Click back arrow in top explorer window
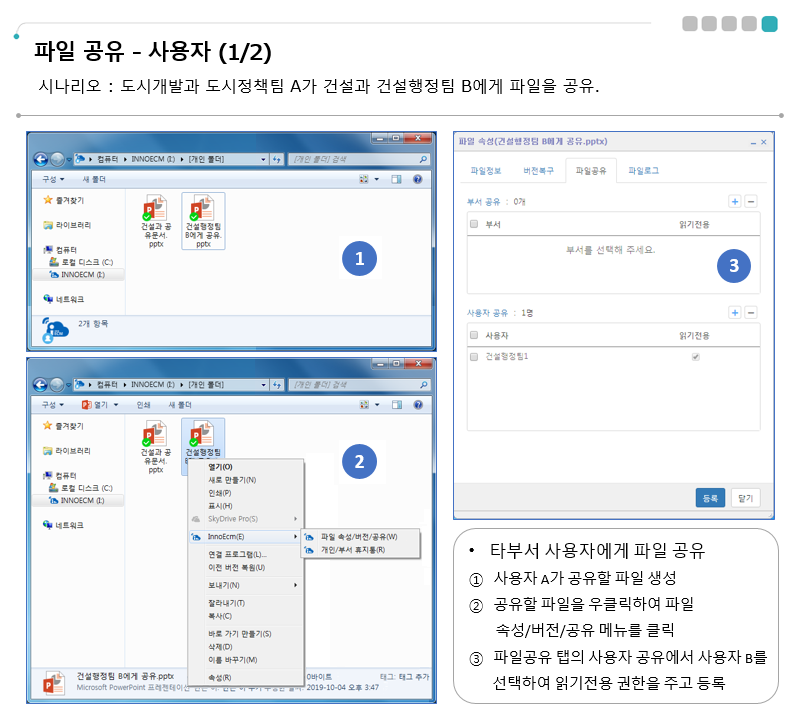Viewport: 800px width, 715px height. tap(42, 159)
